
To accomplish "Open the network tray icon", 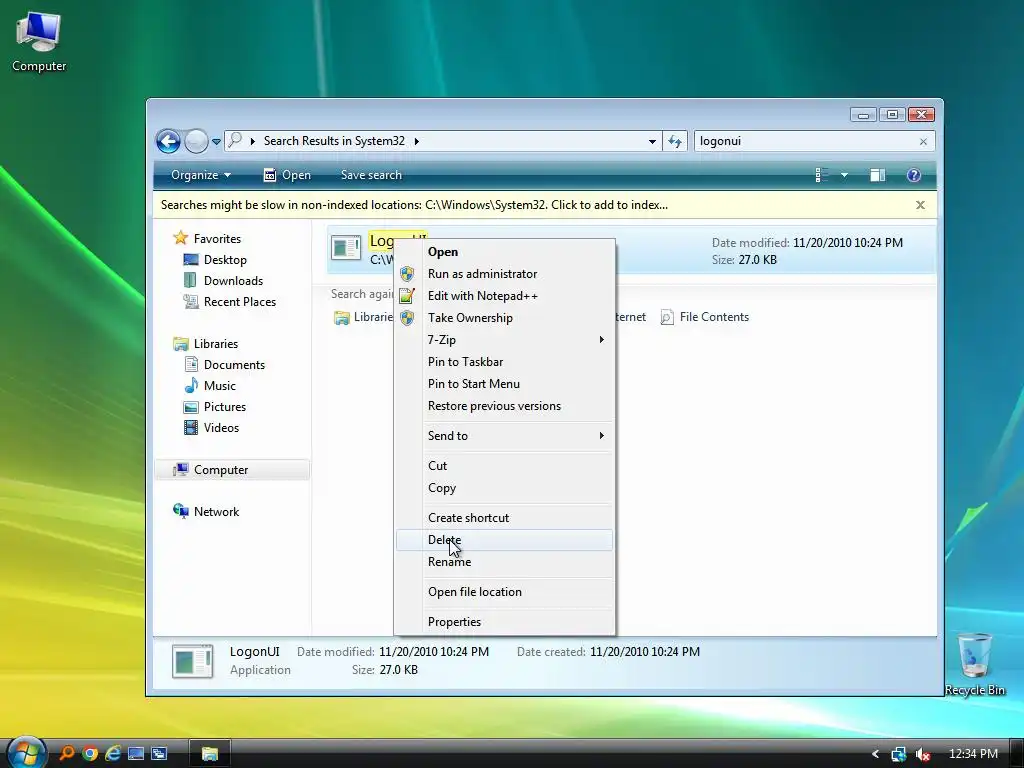I will [x=899, y=754].
